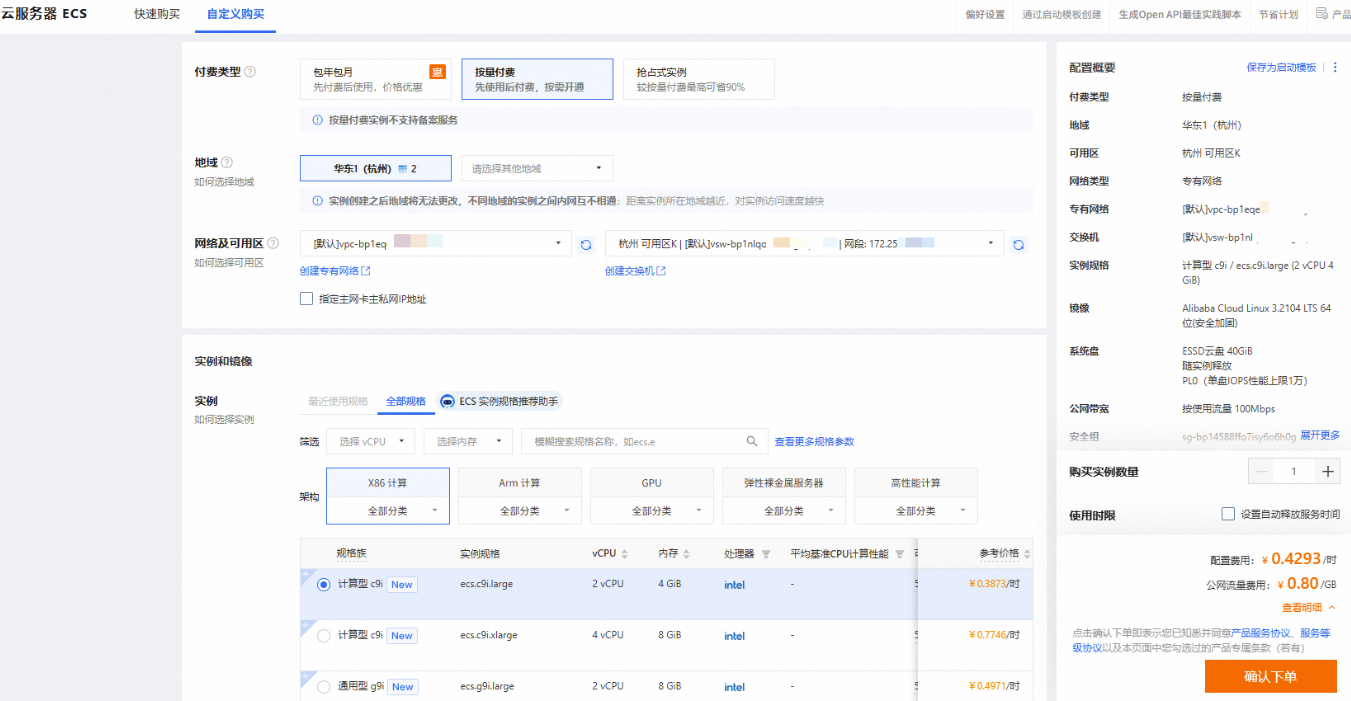This screenshot has height=701, width=1351.
Task: Open the 查看更多规格参数 link
Action: (814, 441)
